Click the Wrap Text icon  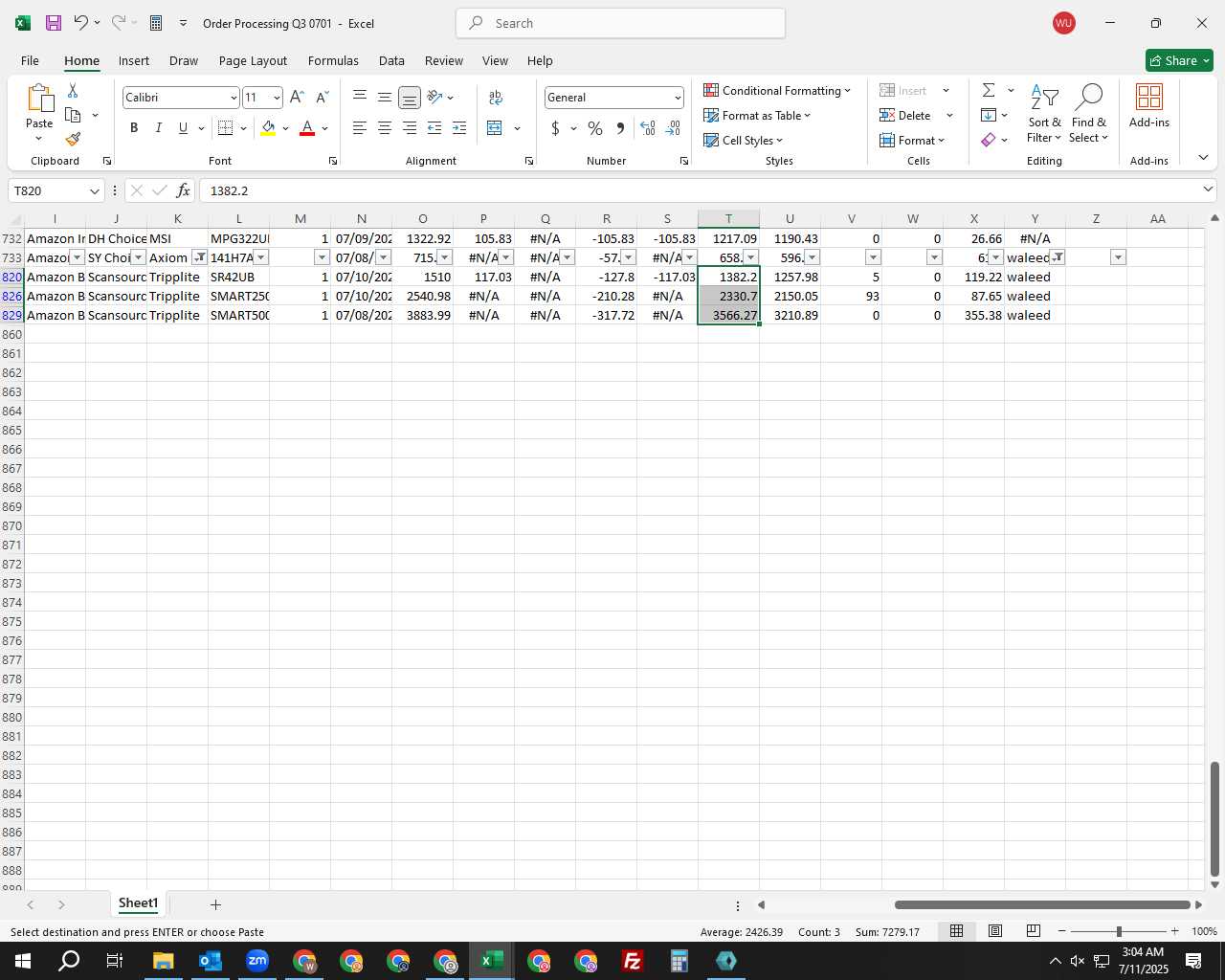(496, 98)
